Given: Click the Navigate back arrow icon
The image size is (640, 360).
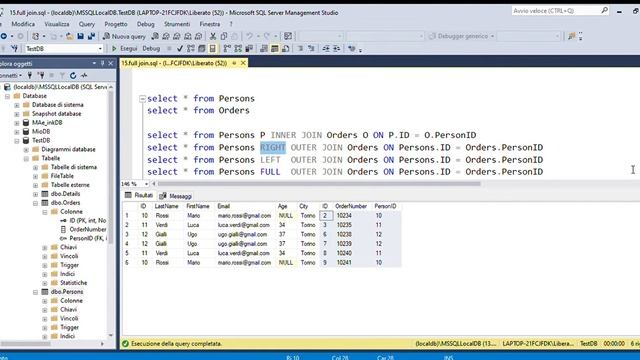Looking at the screenshot, I should coord(4,36).
